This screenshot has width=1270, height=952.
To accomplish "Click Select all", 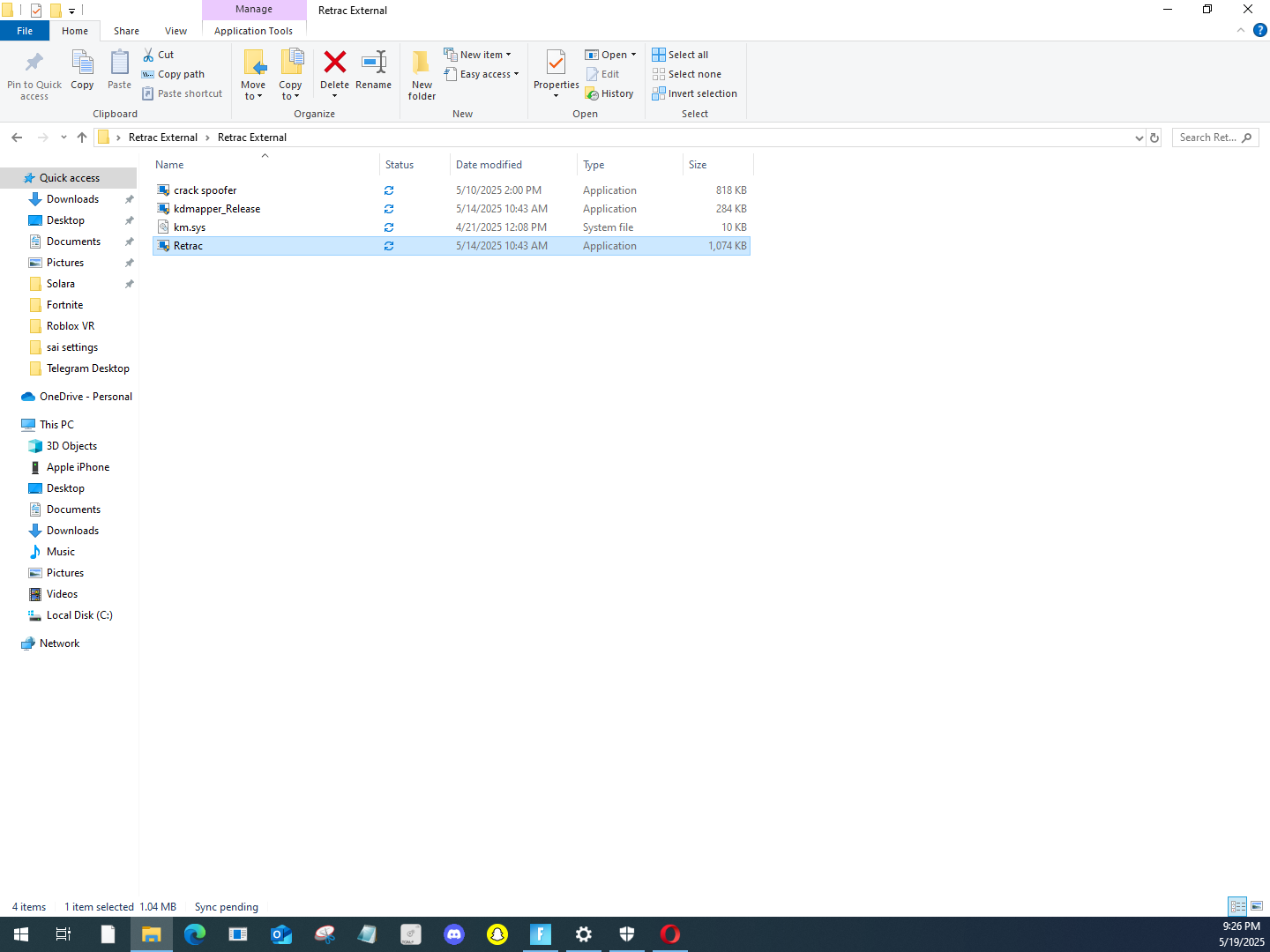I will (680, 55).
